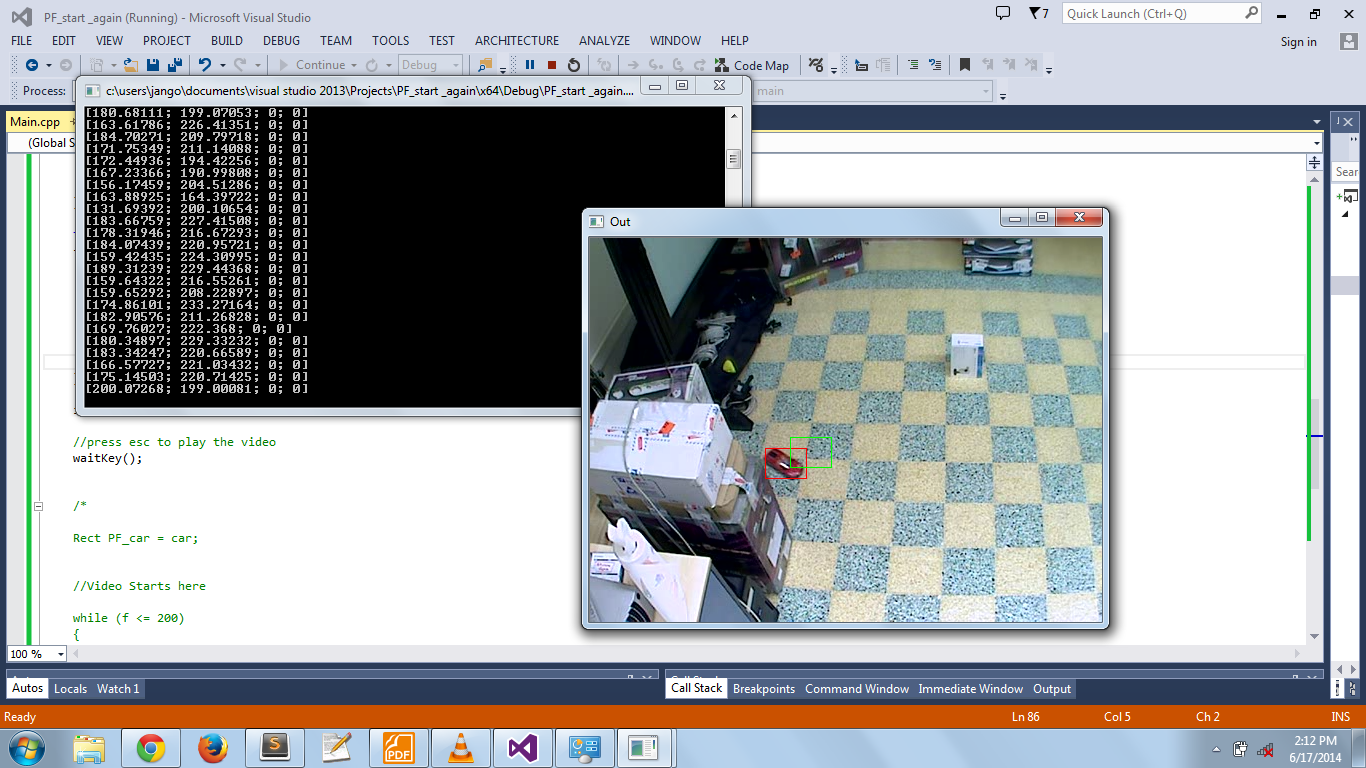Click the Open File folder icon
This screenshot has height=768, width=1366.
(130, 65)
